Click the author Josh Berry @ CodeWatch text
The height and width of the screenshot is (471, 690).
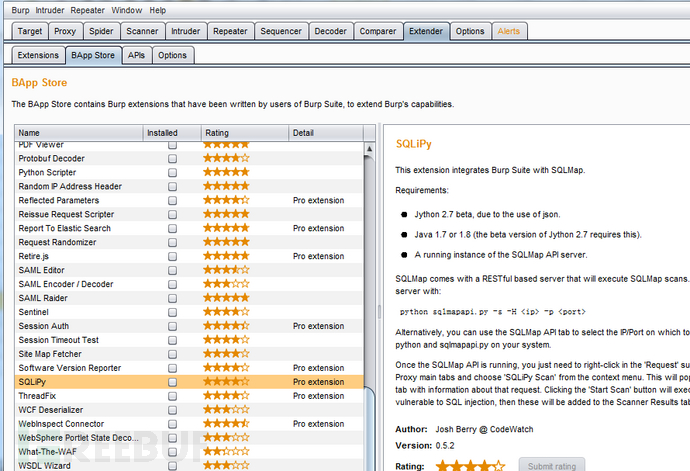(x=484, y=429)
